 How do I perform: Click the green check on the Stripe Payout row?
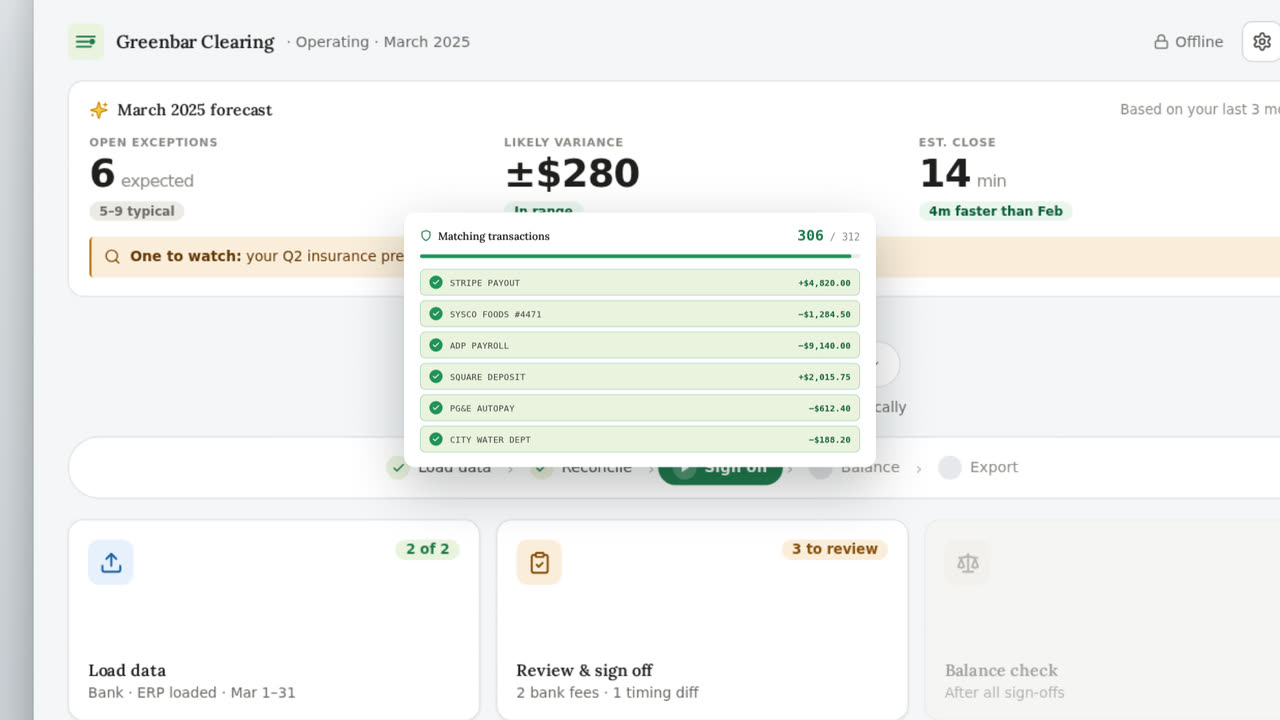click(x=436, y=283)
